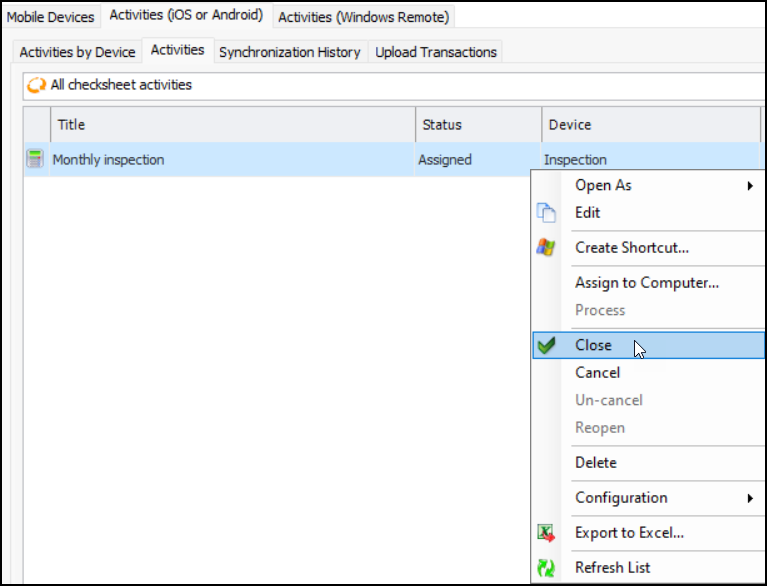The width and height of the screenshot is (767, 586).
Task: Choose Assign to Computer from context menu
Action: [647, 283]
